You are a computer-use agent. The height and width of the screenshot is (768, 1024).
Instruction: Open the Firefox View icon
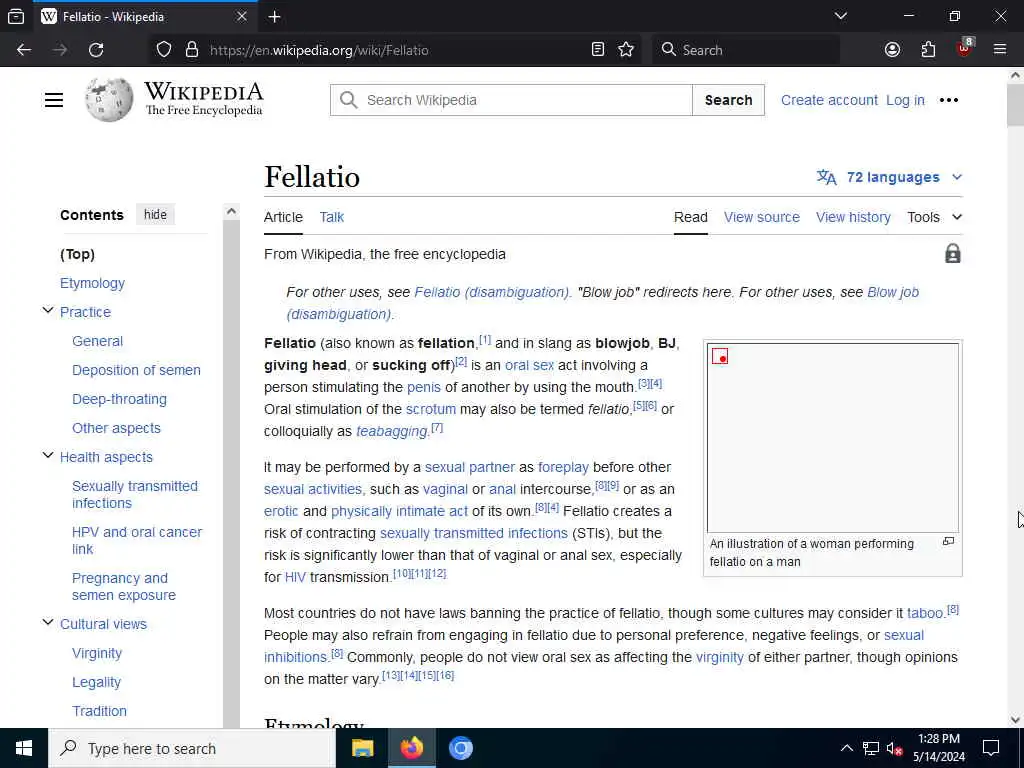tap(16, 17)
